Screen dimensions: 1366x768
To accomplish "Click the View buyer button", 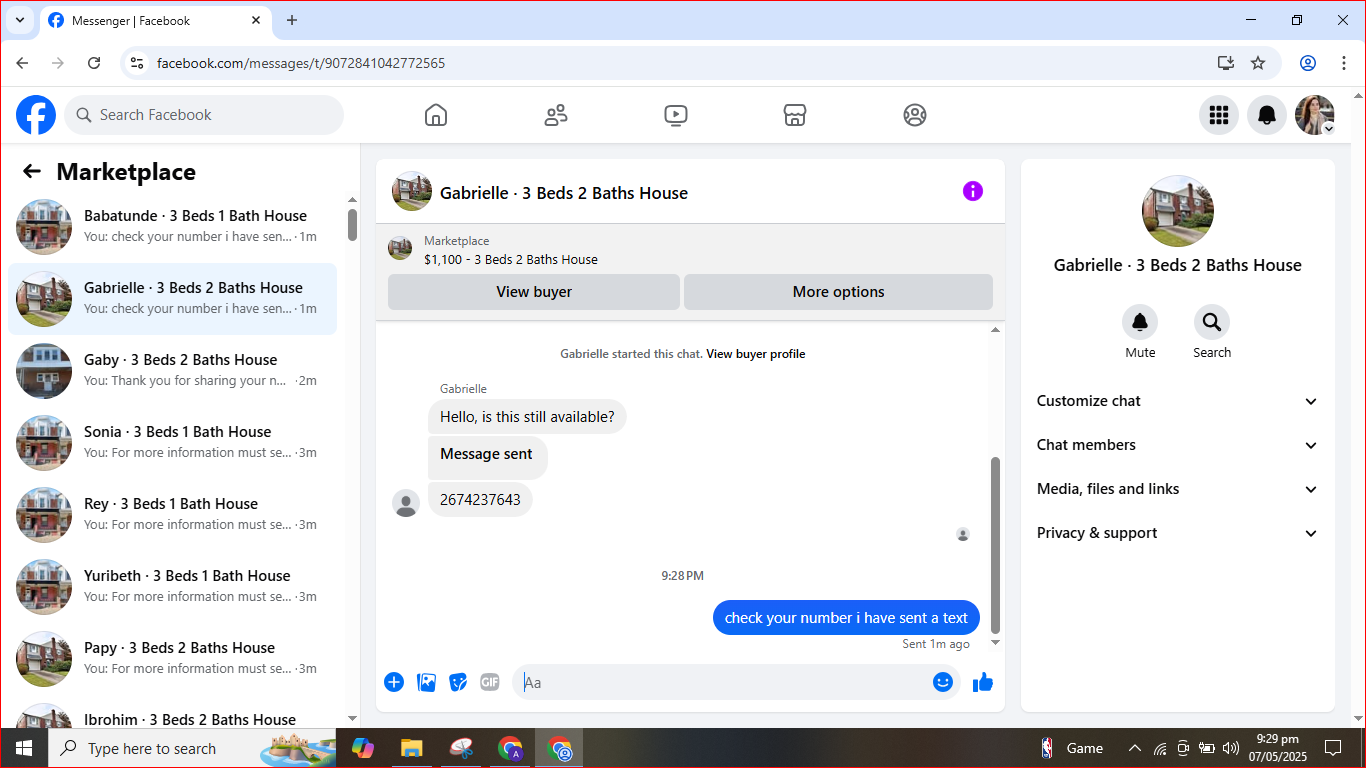I will click(x=534, y=292).
